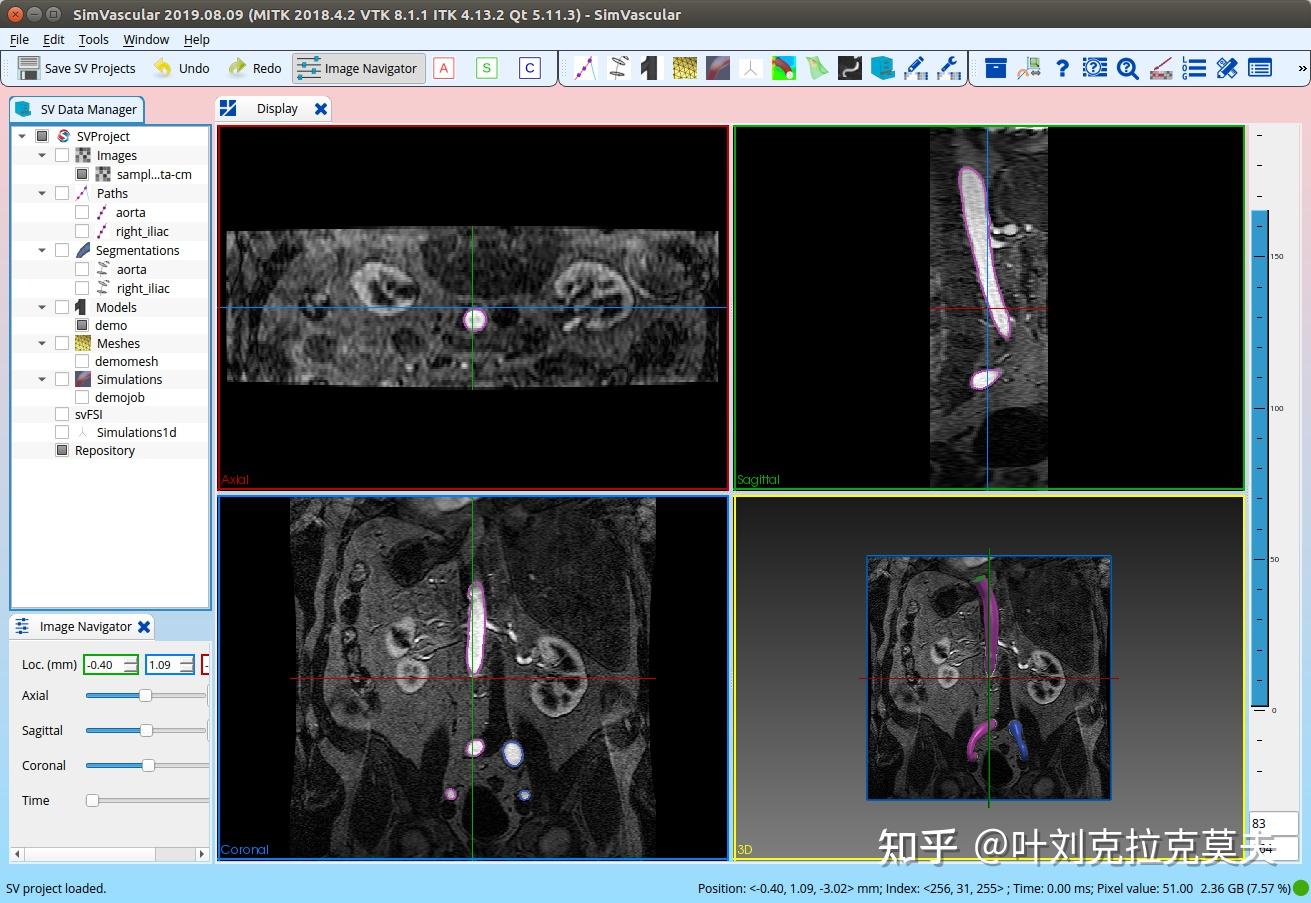Open the green surface tool icon
The width and height of the screenshot is (1311, 903).
(x=817, y=68)
